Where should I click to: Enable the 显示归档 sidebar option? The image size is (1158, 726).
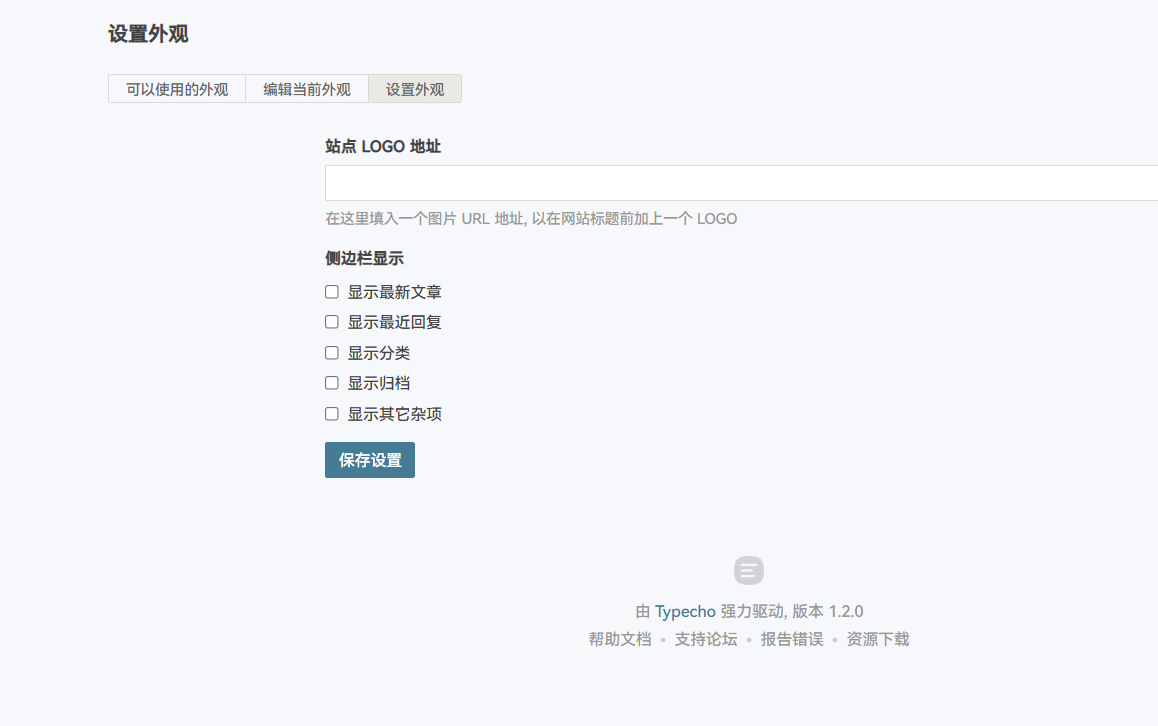click(331, 382)
